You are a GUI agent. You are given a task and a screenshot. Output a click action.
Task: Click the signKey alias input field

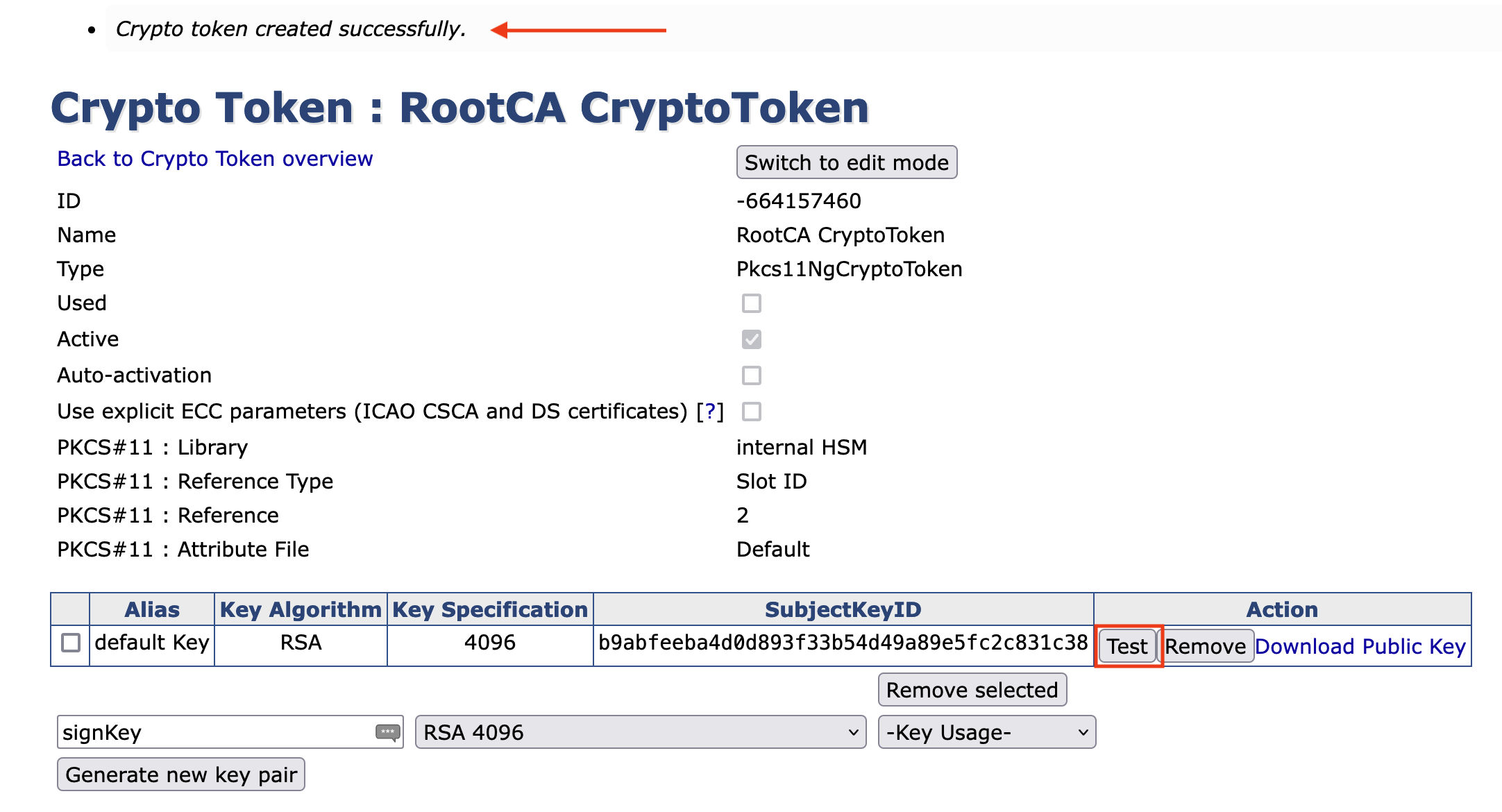pyautogui.click(x=215, y=732)
